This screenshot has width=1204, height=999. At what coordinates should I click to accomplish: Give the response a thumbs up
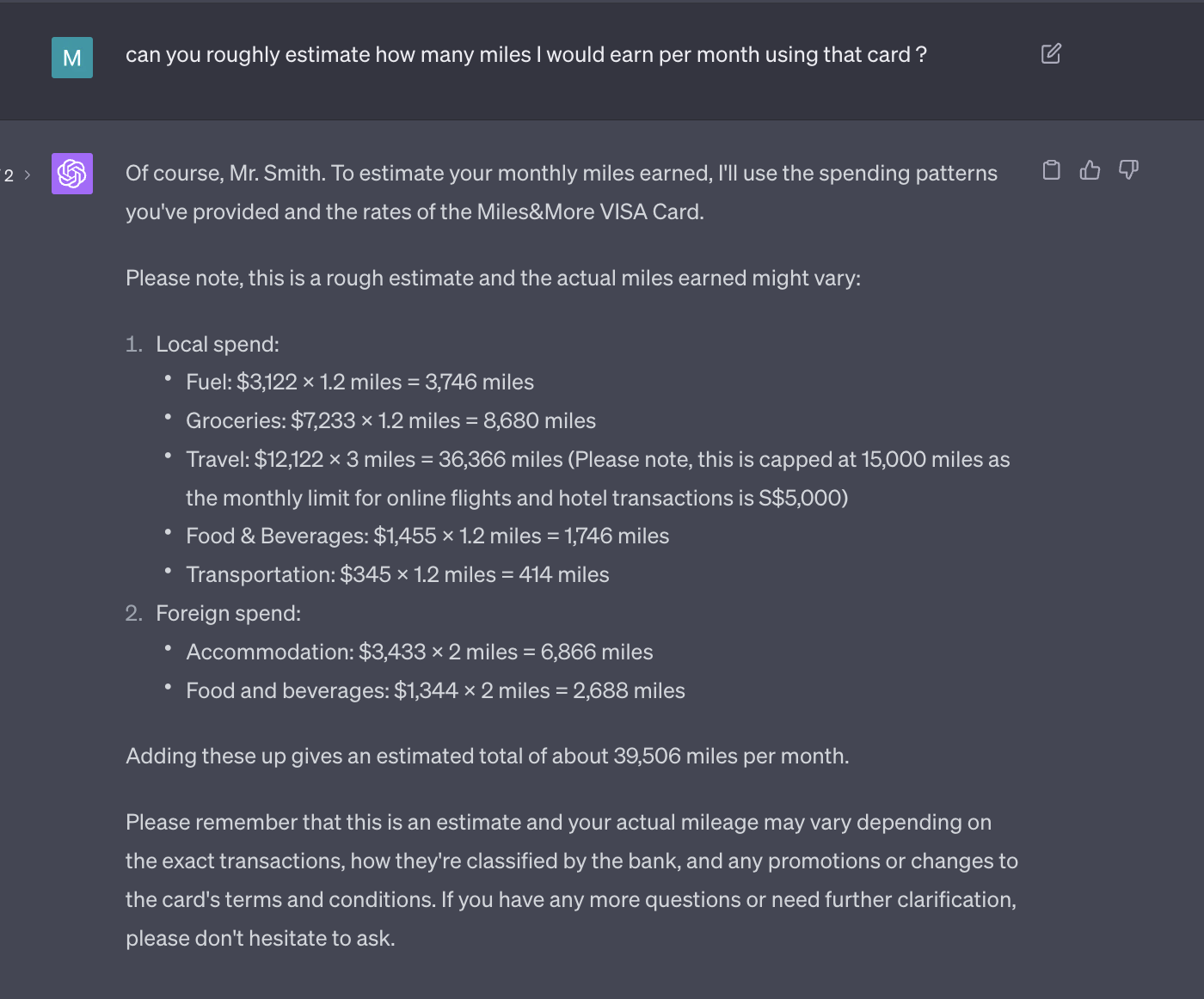click(x=1090, y=170)
